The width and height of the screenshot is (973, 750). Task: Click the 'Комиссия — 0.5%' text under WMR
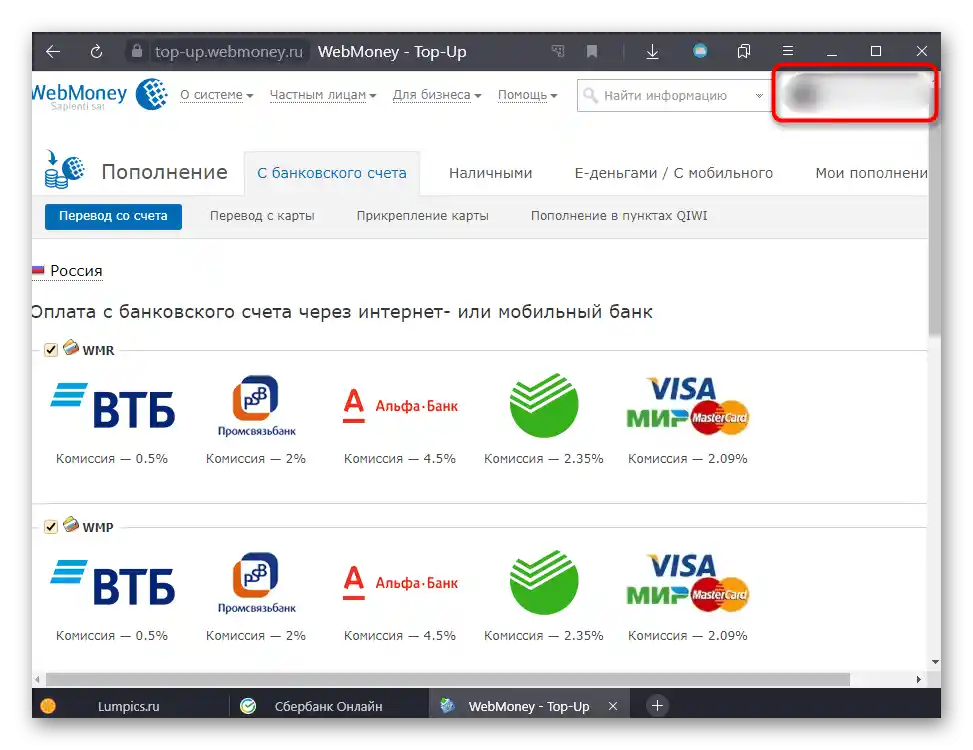112,458
